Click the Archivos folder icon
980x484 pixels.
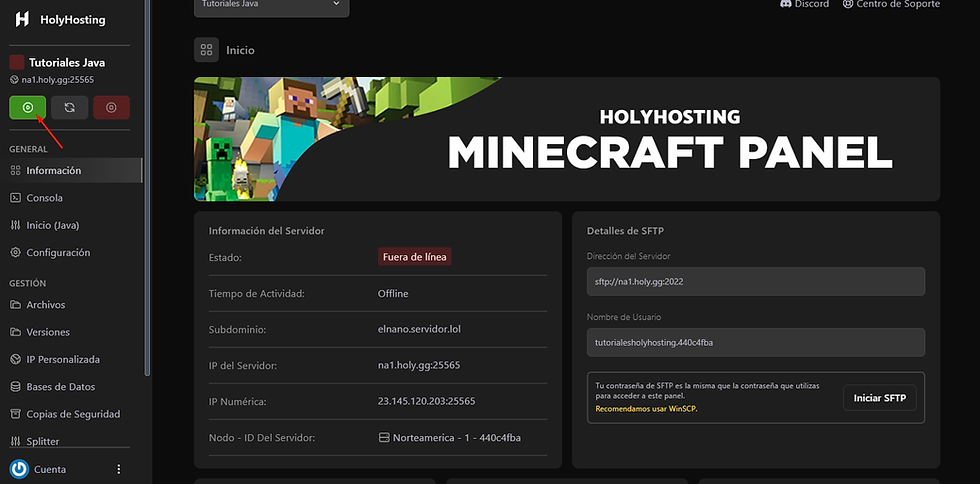pos(16,305)
